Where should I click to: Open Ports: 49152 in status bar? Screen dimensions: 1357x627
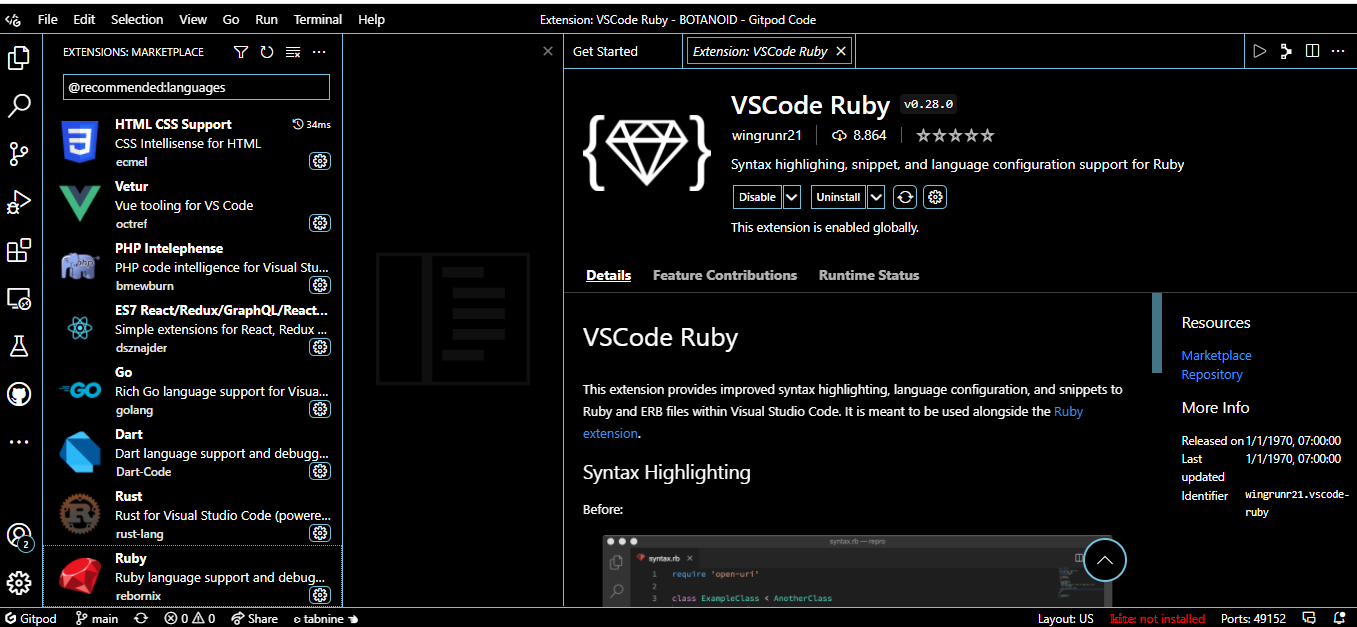pos(1252,618)
